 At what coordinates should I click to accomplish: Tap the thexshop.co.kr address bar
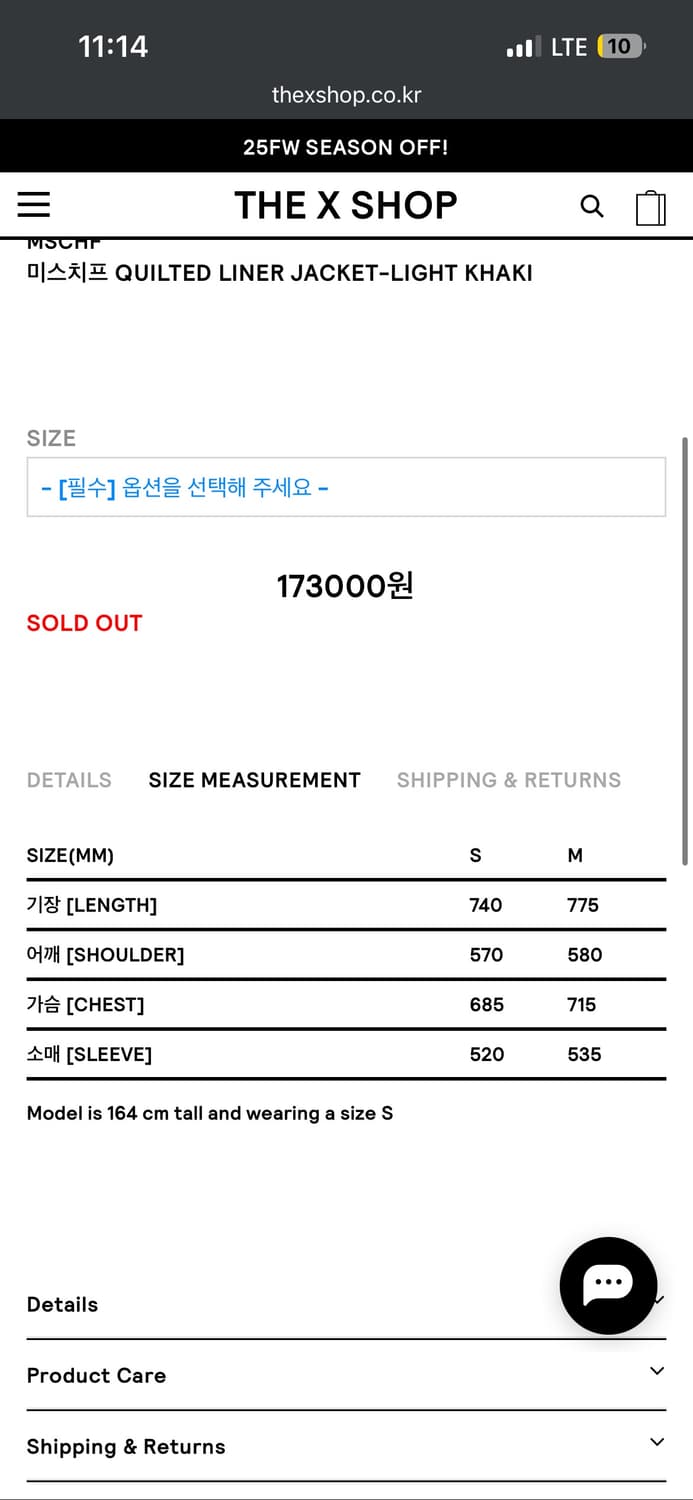coord(346,96)
